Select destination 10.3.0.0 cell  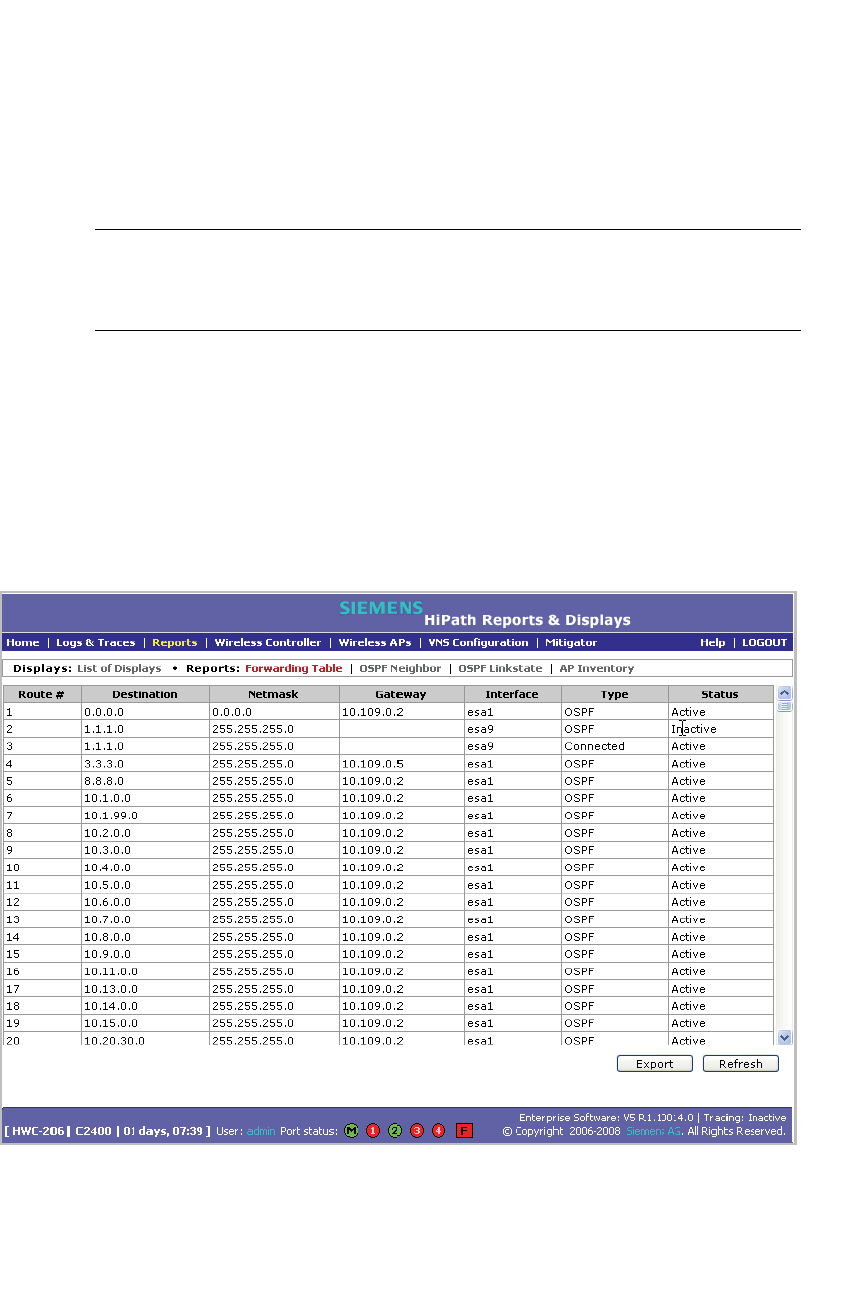click(145, 850)
